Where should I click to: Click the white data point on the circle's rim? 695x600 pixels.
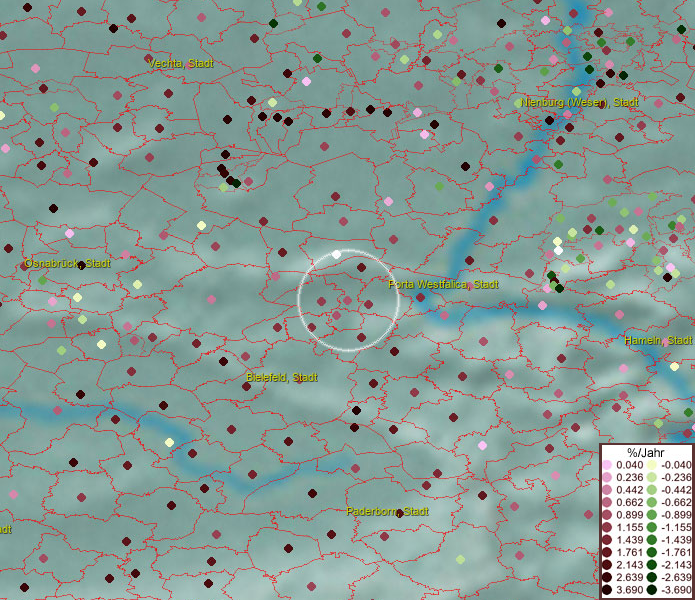pos(336,254)
